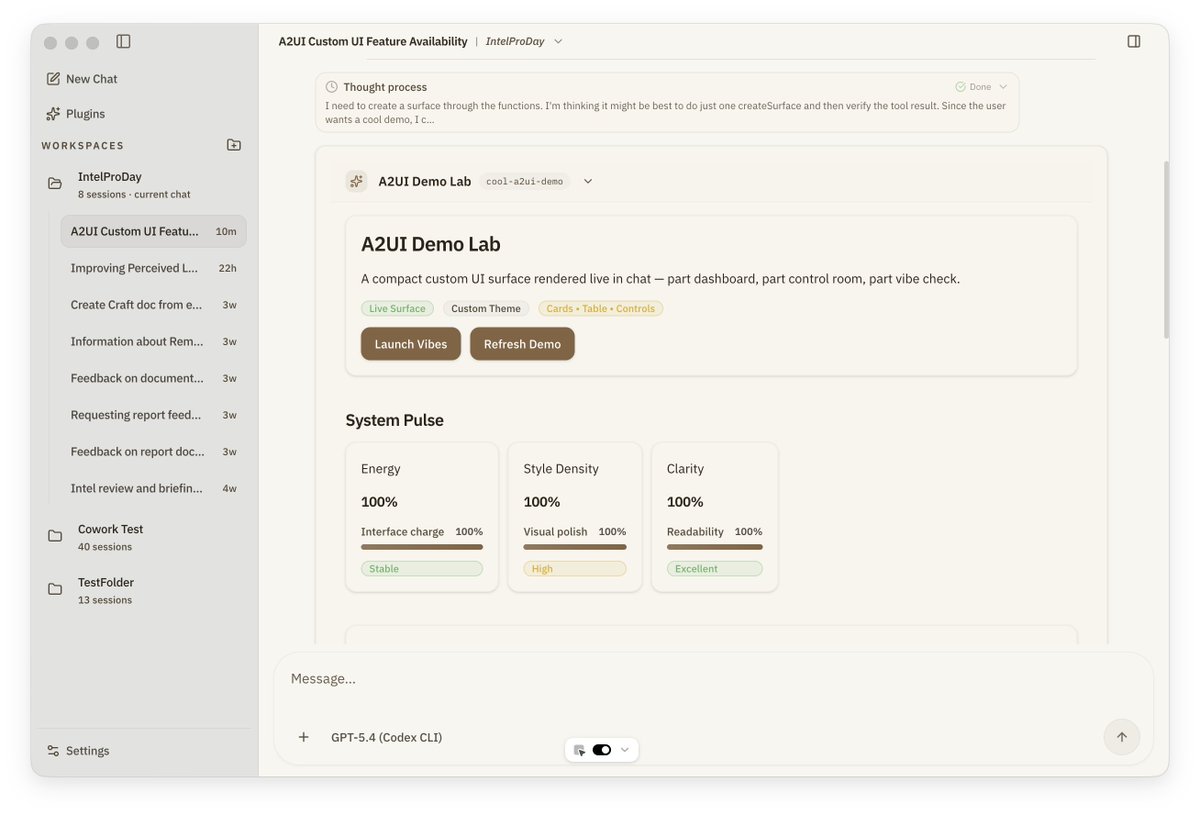Open Settings in the sidebar
Image resolution: width=1200 pixels, height=815 pixels.
point(78,751)
